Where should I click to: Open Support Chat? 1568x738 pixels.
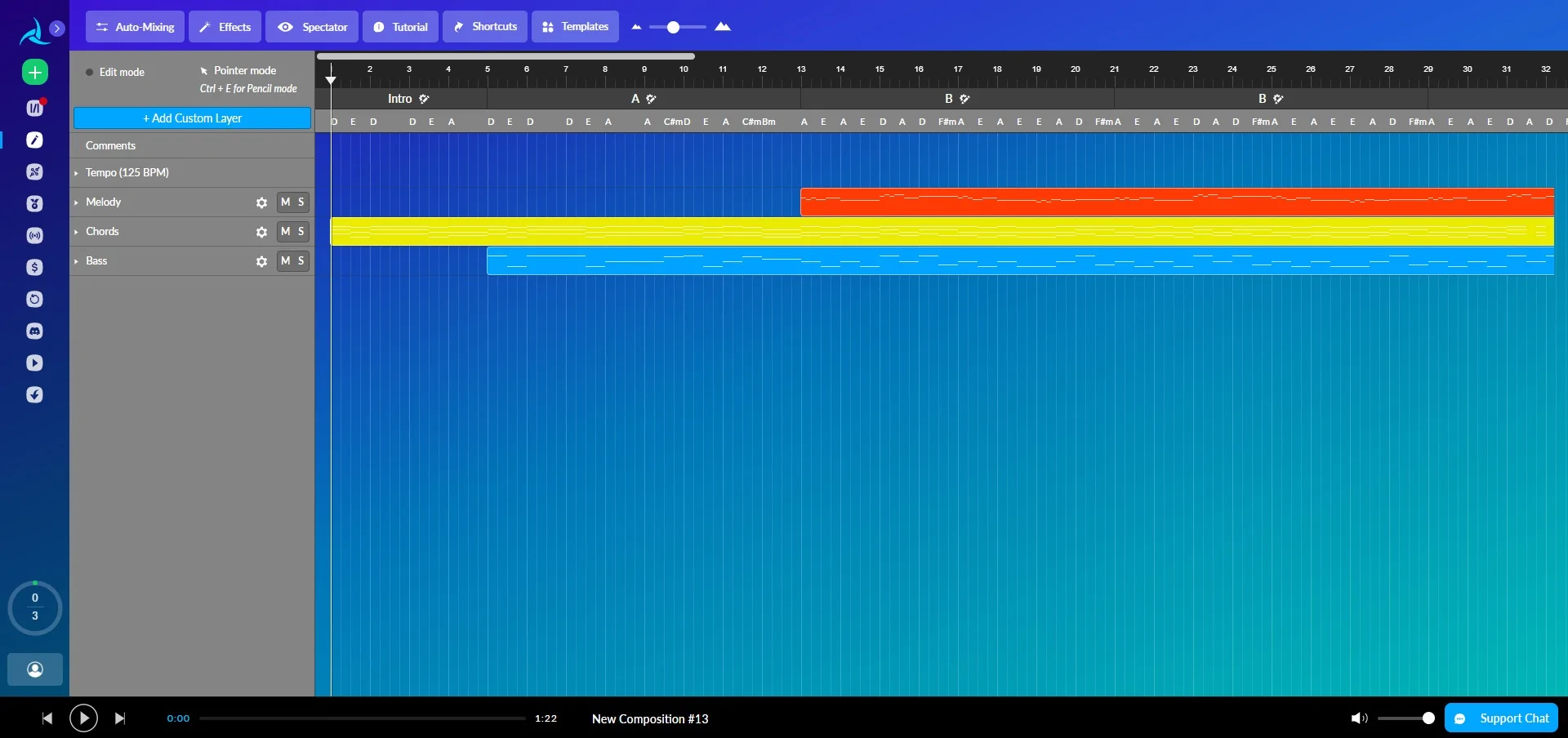(1502, 718)
